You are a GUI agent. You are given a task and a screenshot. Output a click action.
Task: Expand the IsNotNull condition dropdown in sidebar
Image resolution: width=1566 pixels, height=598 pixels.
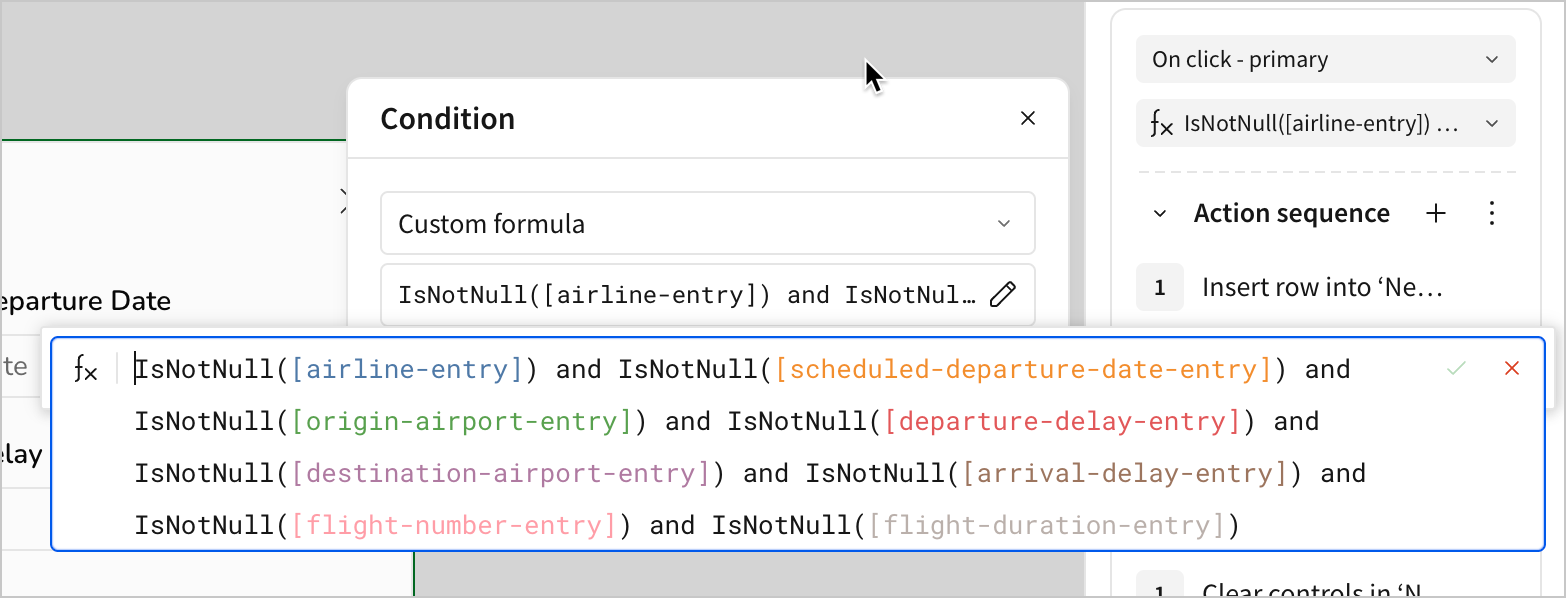[x=1325, y=124]
